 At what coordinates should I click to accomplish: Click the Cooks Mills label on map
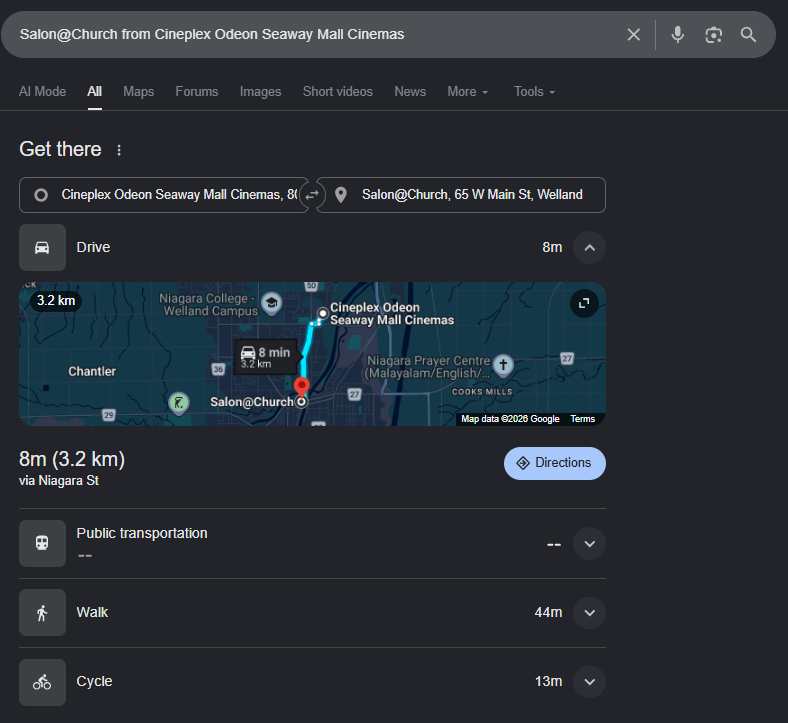482,392
